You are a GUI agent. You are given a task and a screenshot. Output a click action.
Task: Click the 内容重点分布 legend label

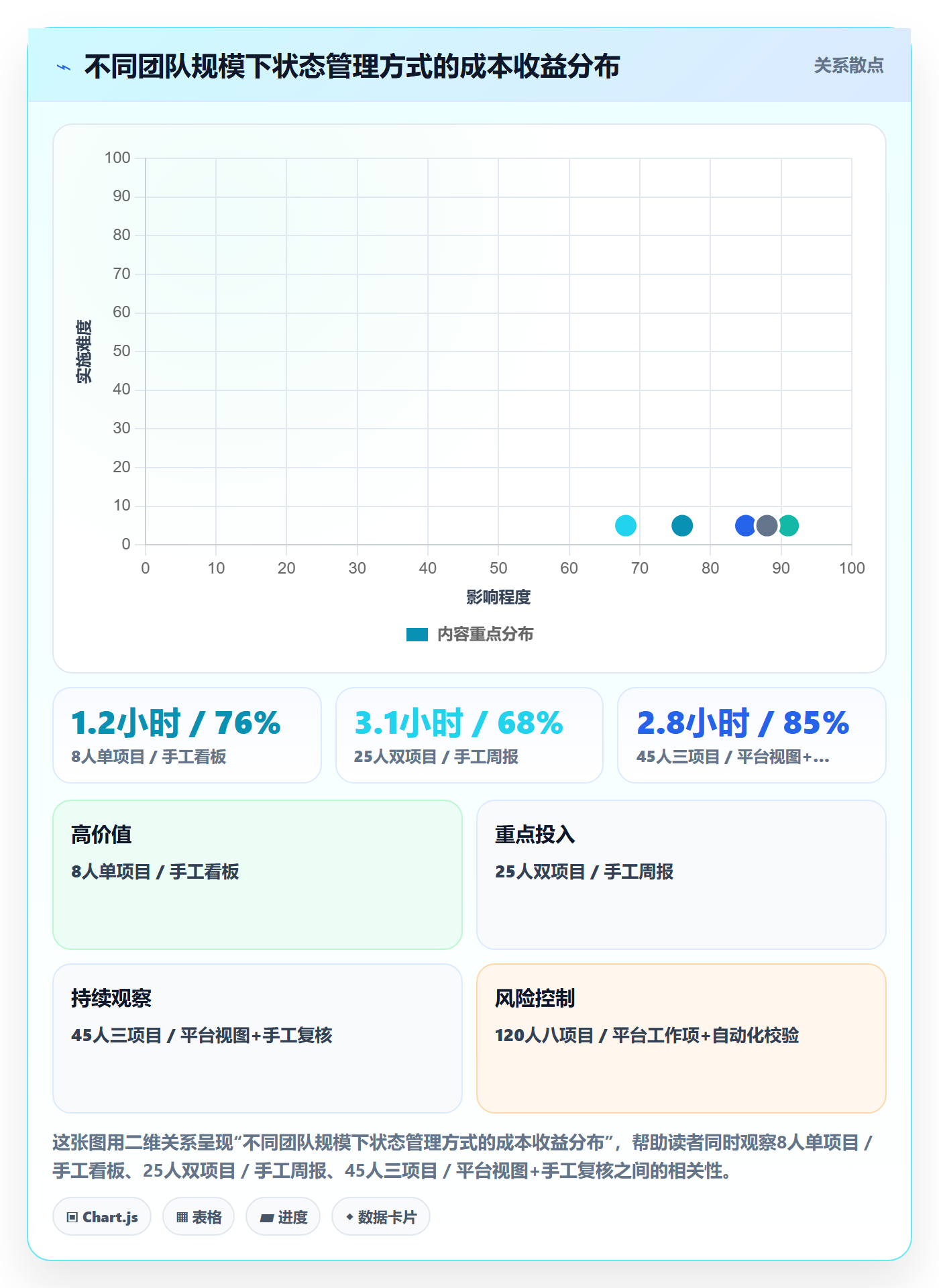[485, 634]
